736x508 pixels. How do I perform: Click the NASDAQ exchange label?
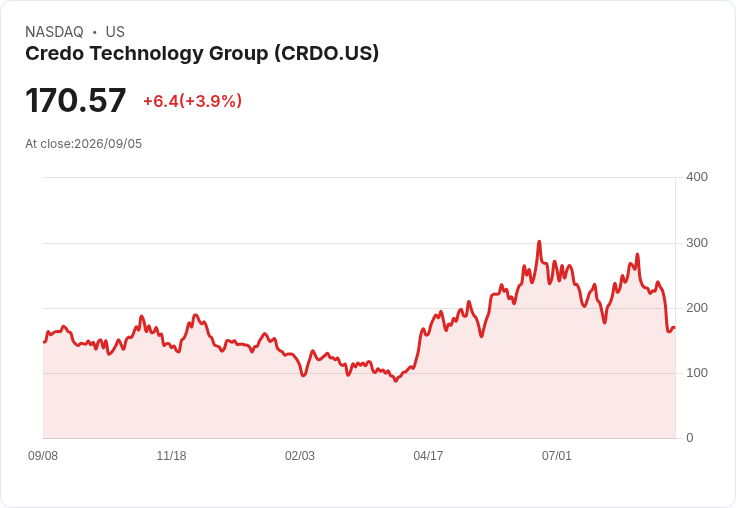coord(54,32)
